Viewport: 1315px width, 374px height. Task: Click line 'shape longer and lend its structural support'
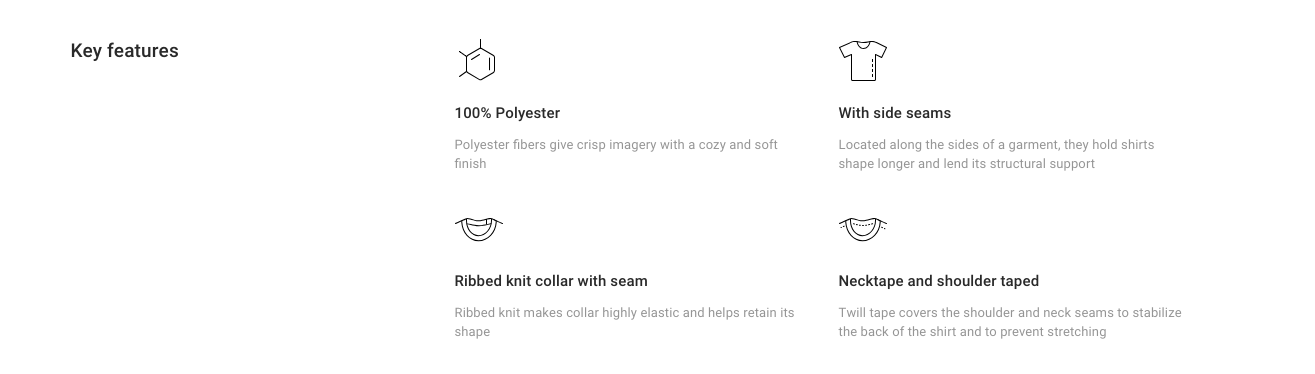tap(966, 163)
